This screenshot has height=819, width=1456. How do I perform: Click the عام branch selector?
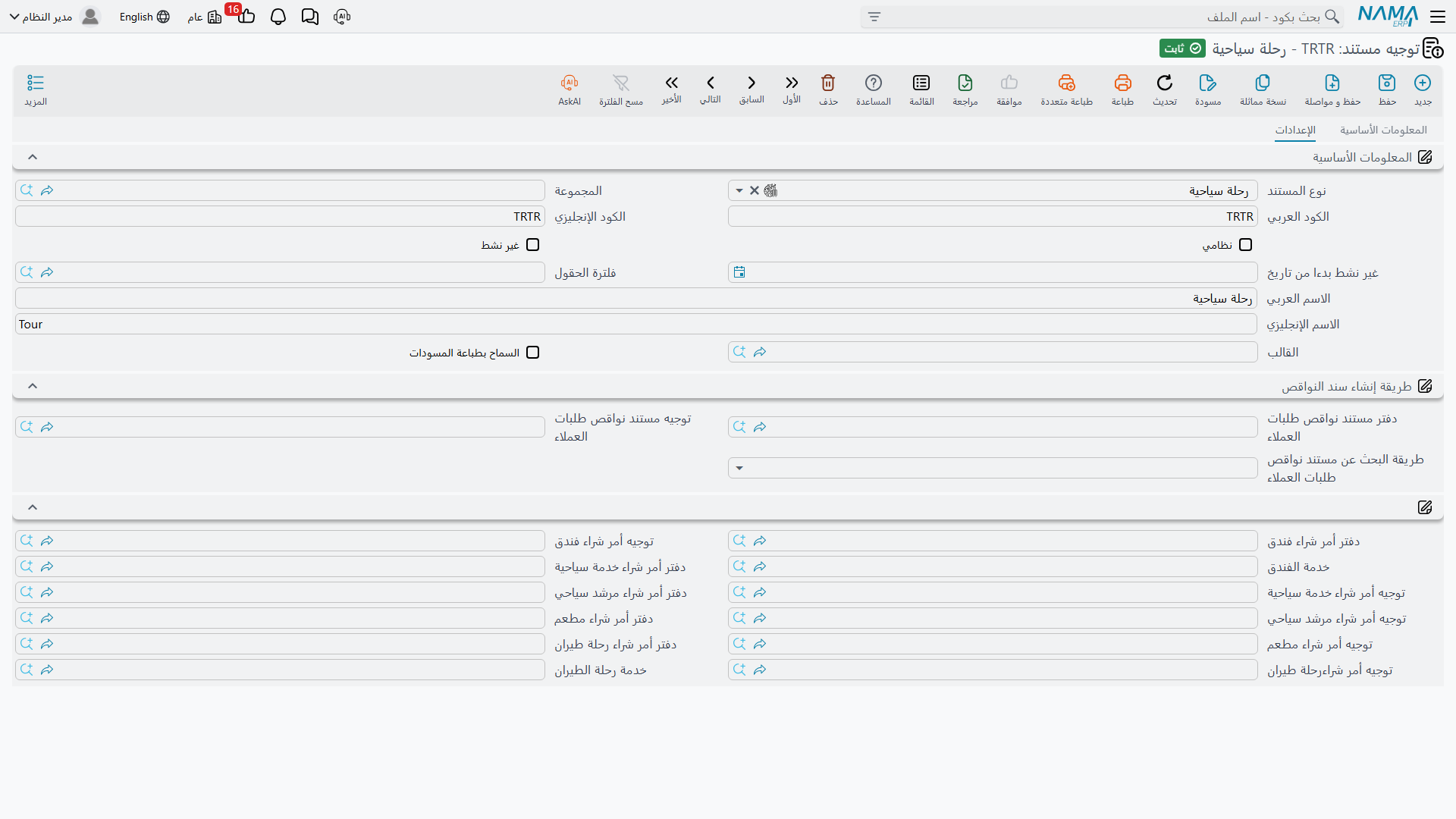[204, 17]
